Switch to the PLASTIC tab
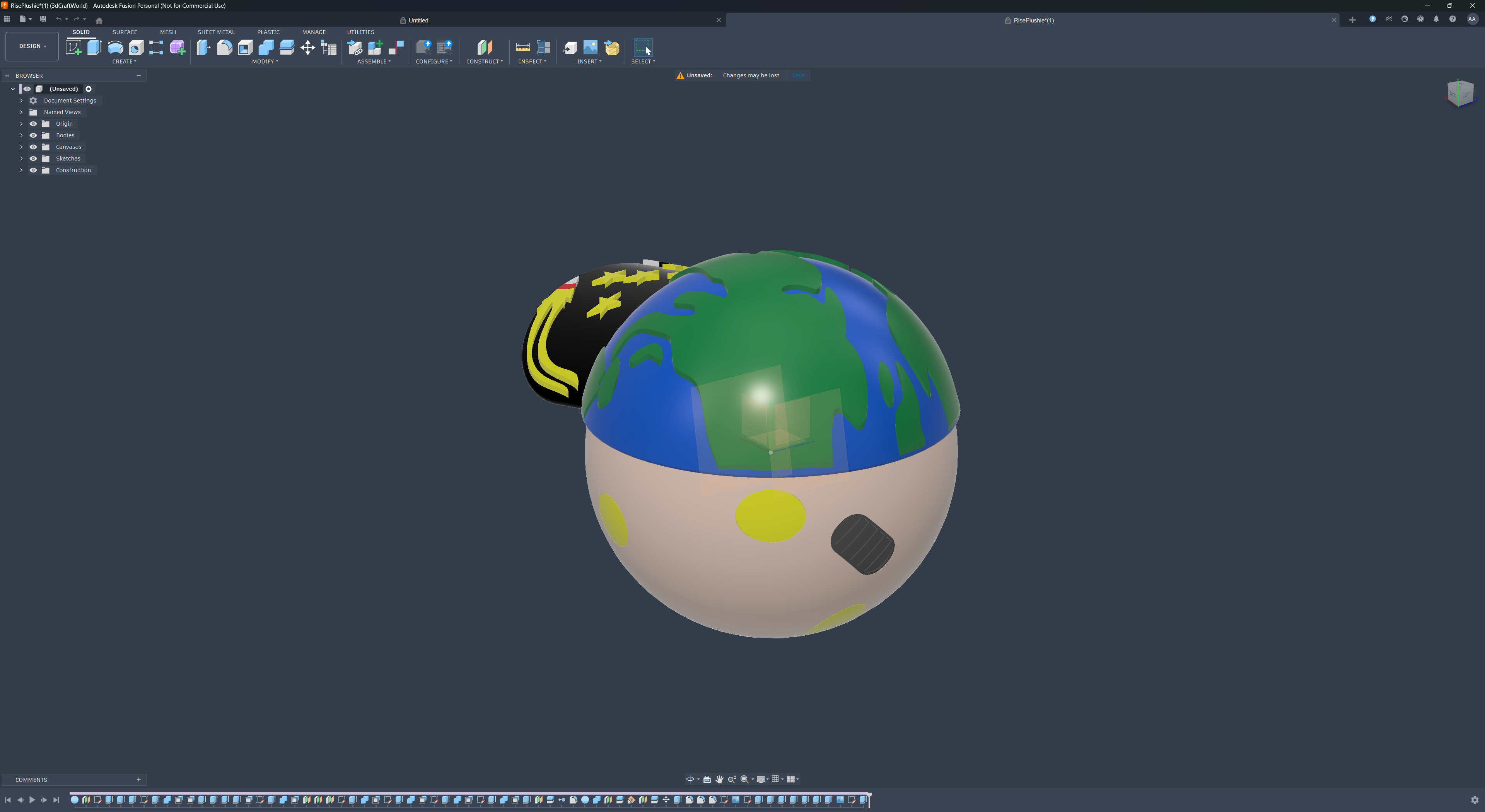 [x=268, y=32]
